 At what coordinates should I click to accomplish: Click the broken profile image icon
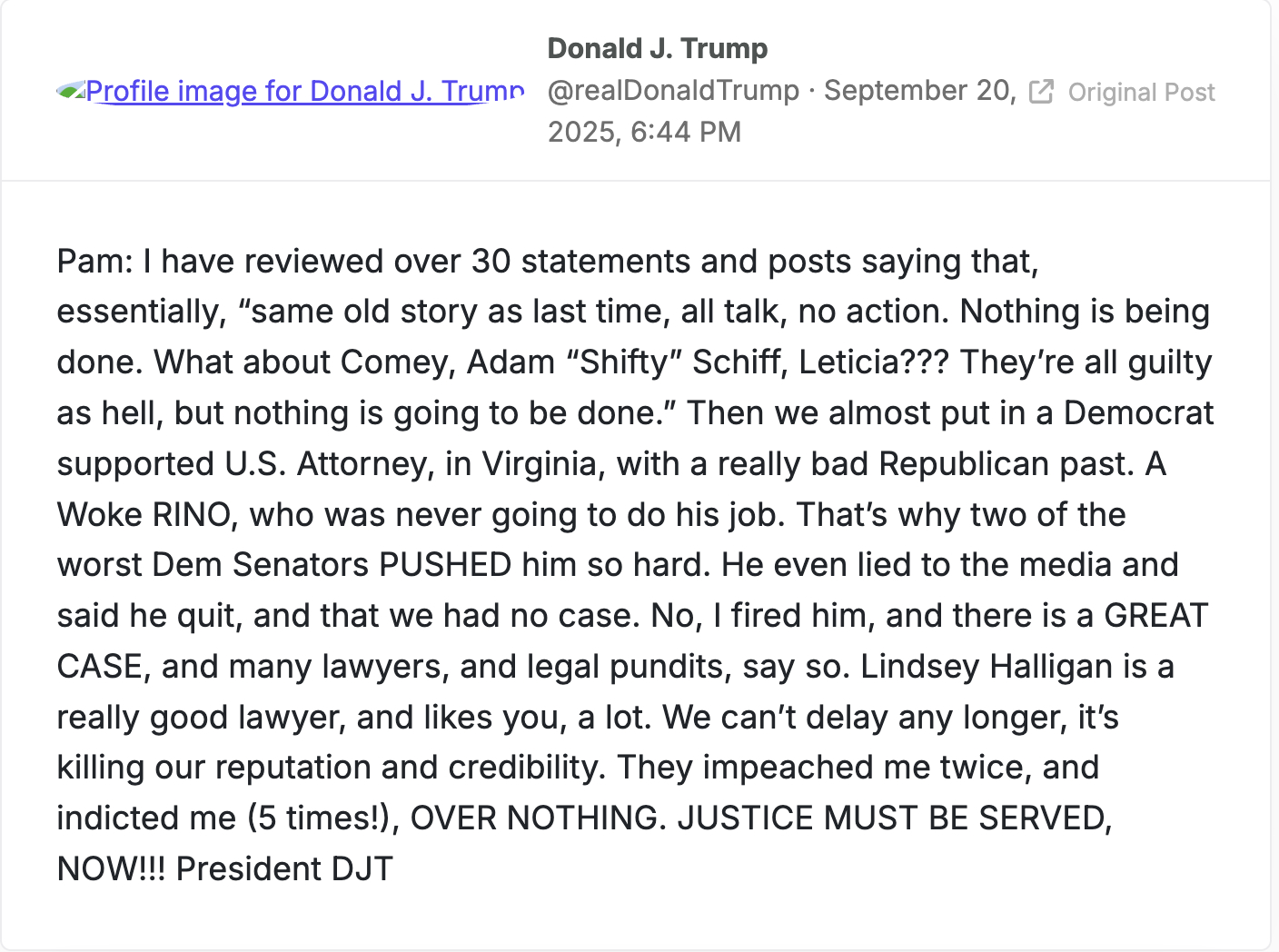(70, 91)
